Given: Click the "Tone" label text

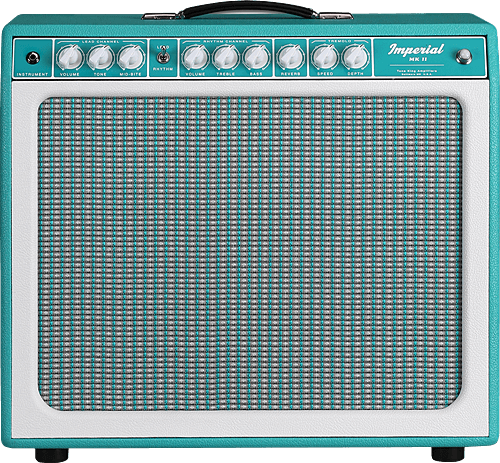Looking at the screenshot, I should tap(100, 74).
